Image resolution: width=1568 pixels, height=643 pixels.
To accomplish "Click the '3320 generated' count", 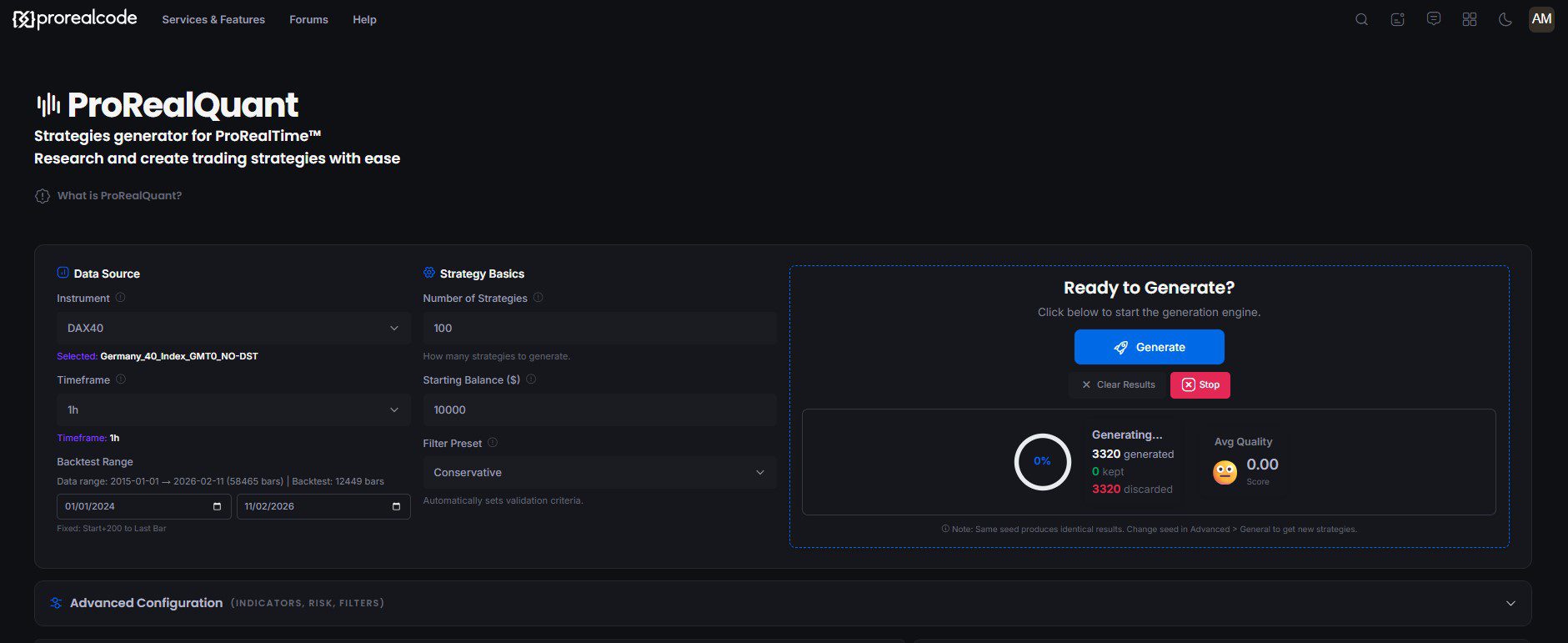I will tap(1133, 454).
